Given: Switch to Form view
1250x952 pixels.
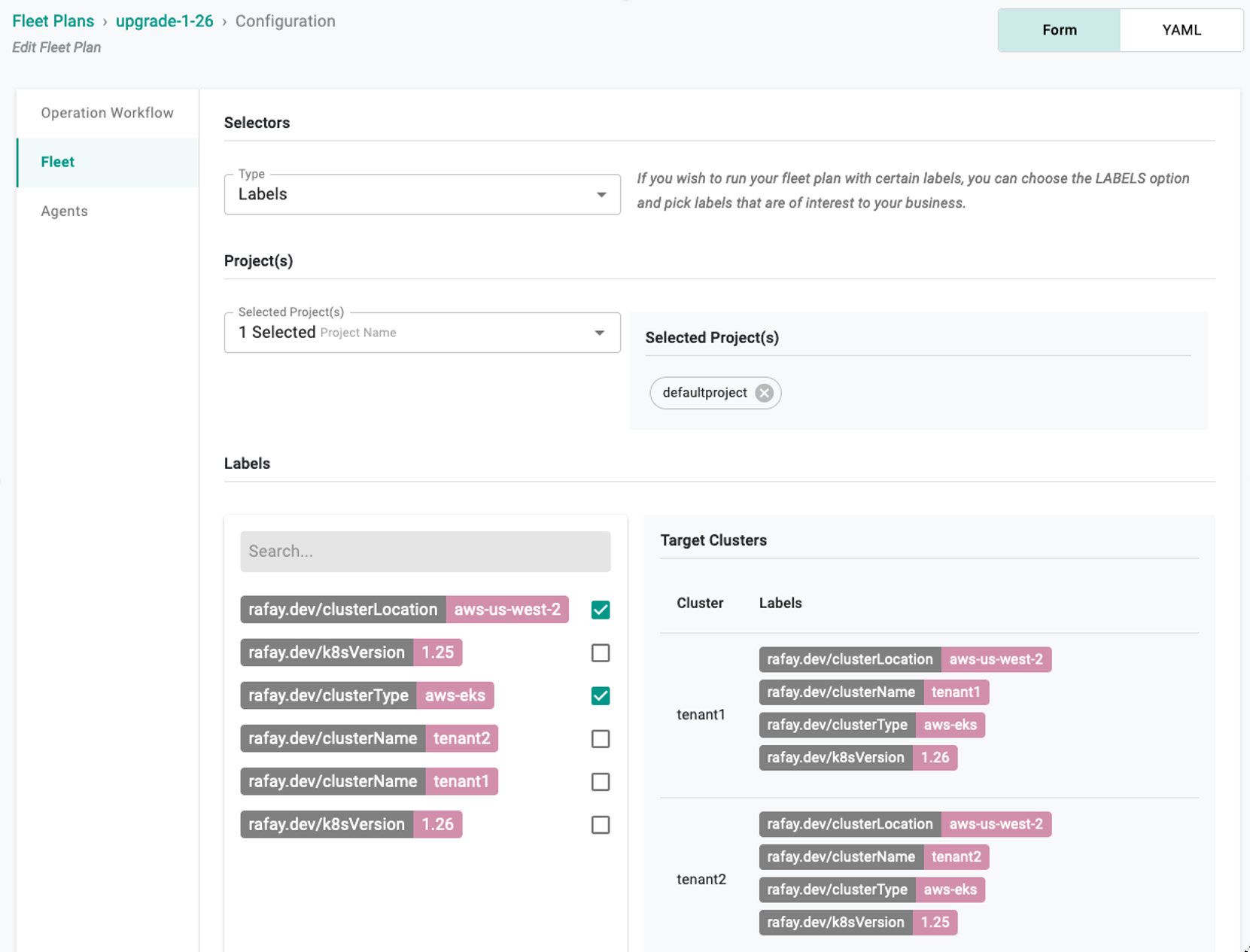Looking at the screenshot, I should pos(1059,30).
